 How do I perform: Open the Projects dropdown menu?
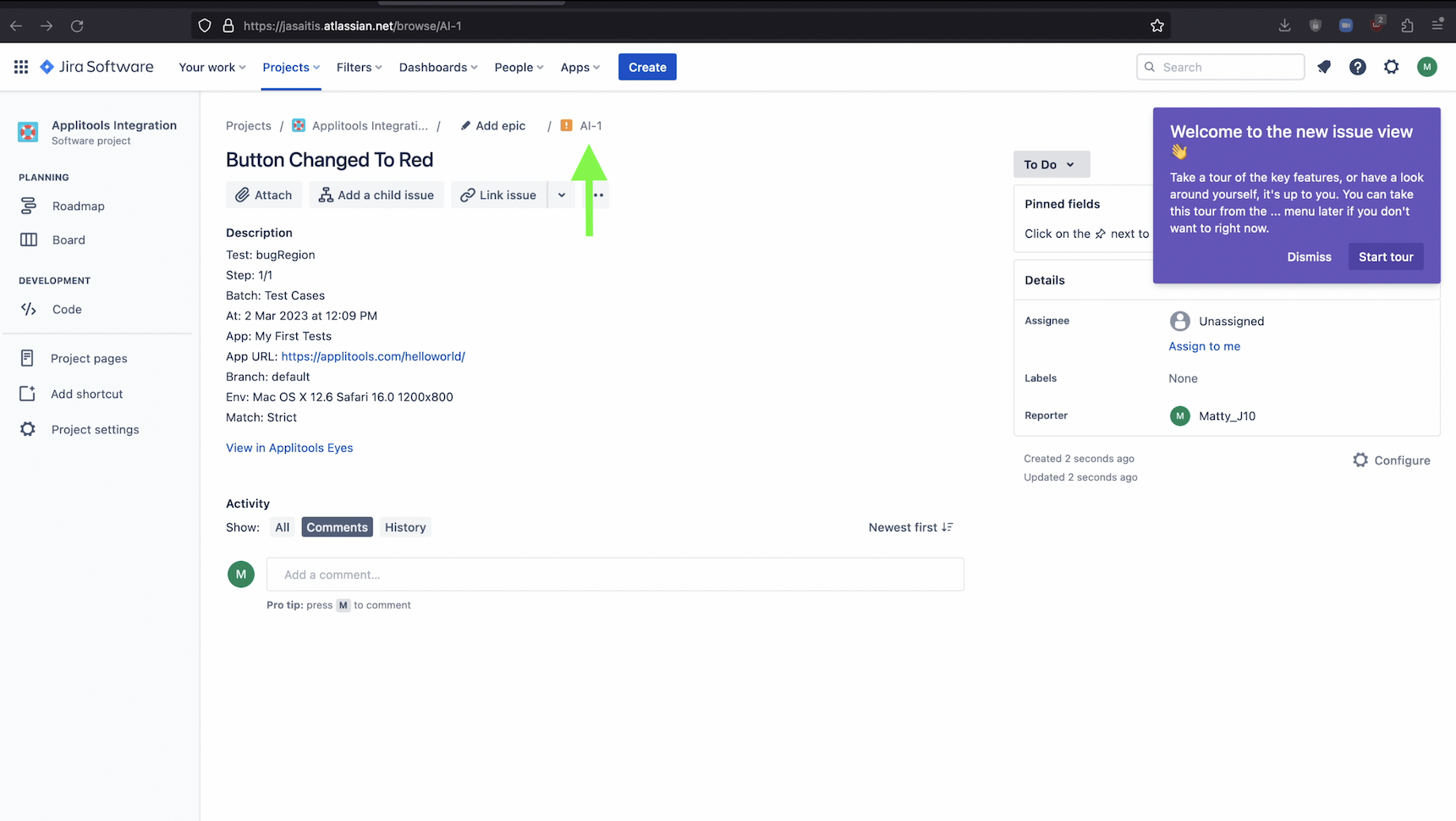pyautogui.click(x=291, y=67)
